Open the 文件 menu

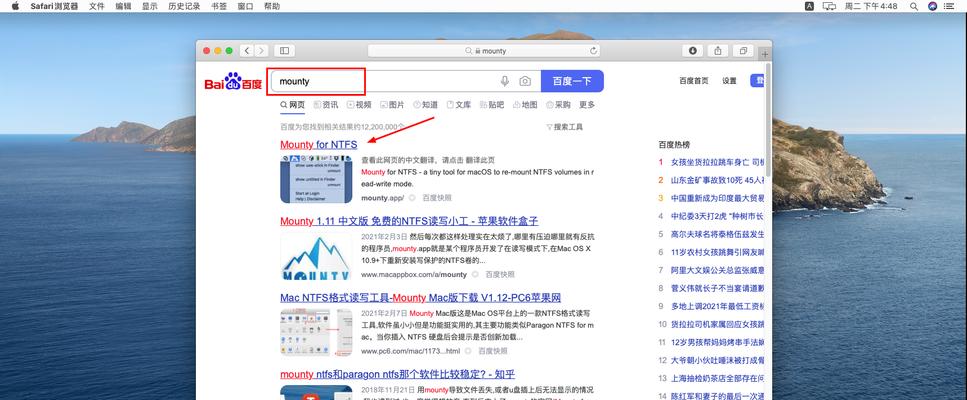(96, 6)
